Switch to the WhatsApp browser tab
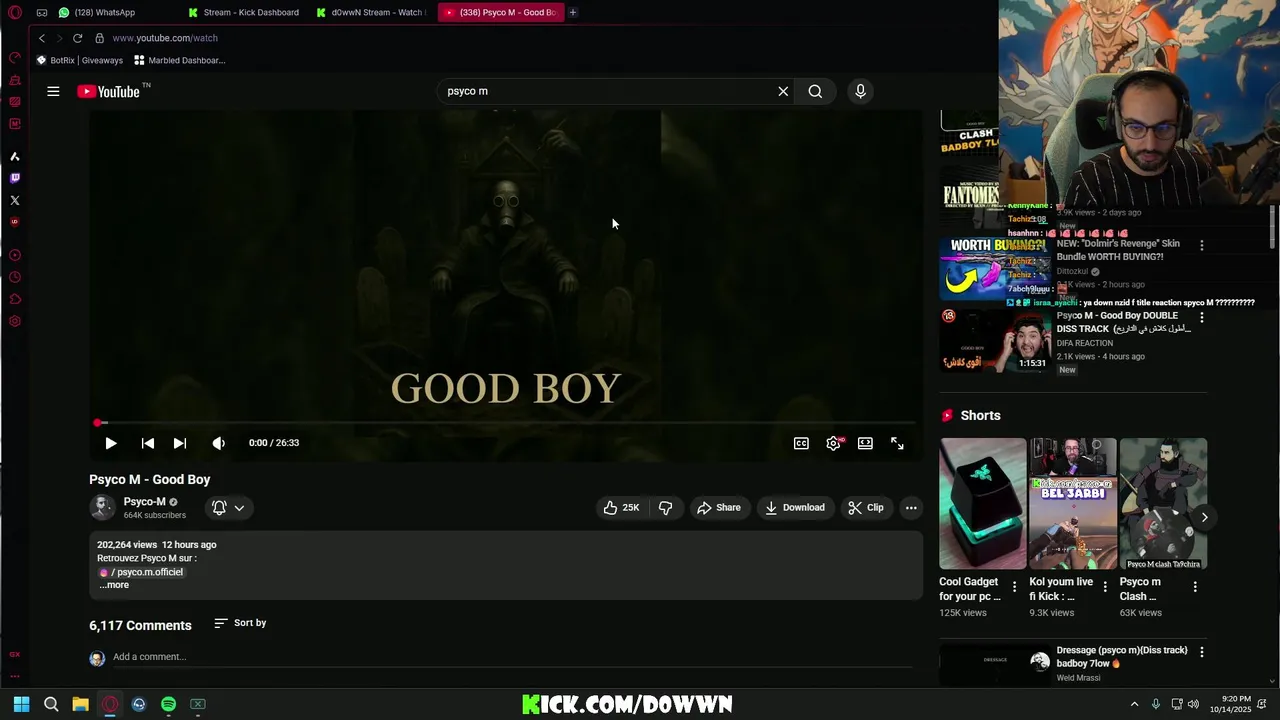The width and height of the screenshot is (1280, 720). [96, 12]
